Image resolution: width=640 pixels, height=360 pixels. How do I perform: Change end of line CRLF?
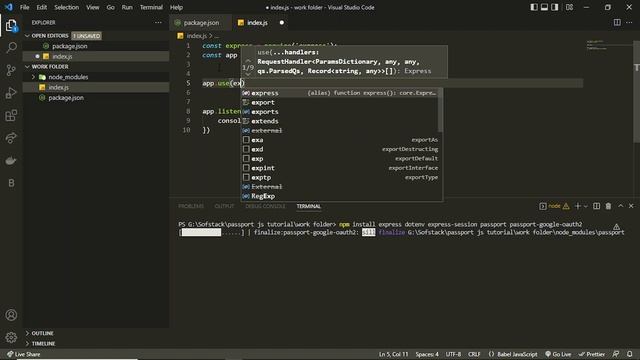coord(474,354)
